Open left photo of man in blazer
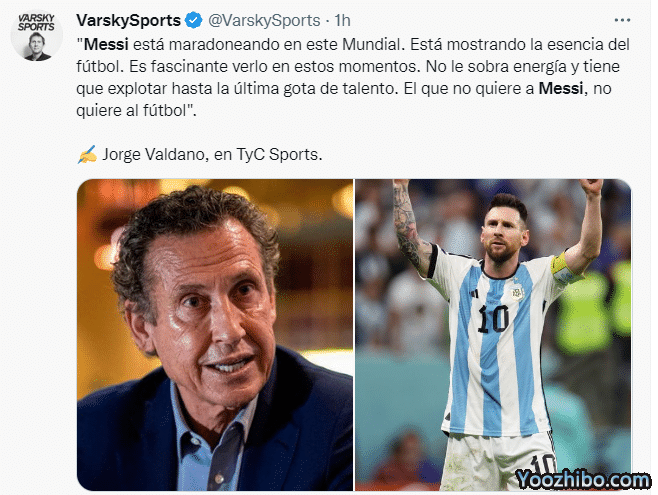This screenshot has height=495, width=658. [x=215, y=335]
